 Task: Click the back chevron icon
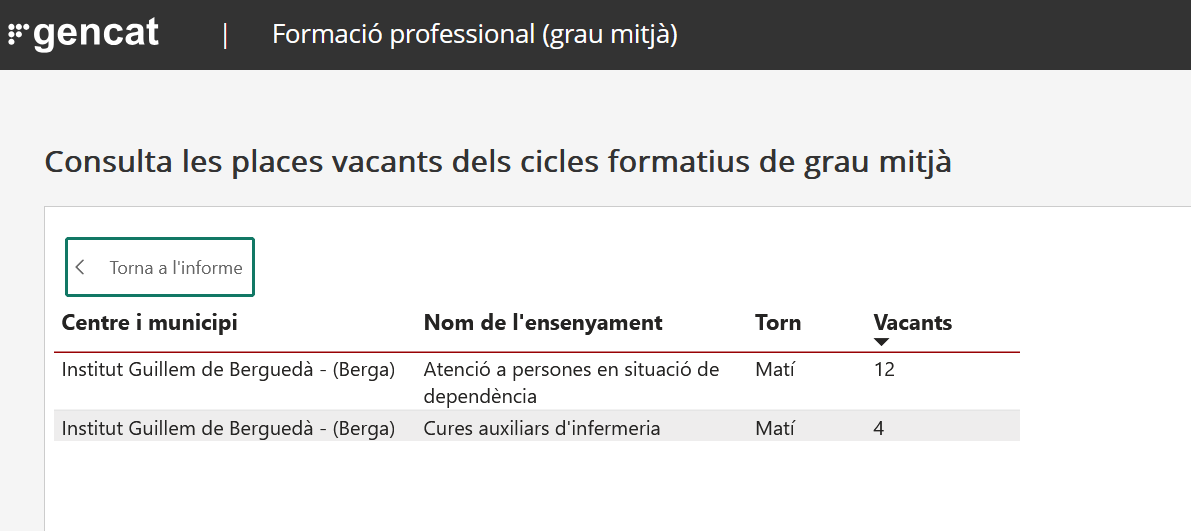coord(81,267)
